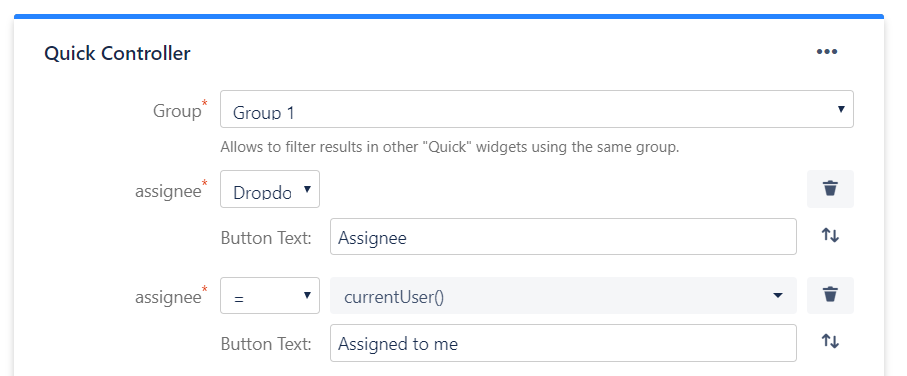Click the Quick Controller heading
This screenshot has height=376, width=907.
[x=117, y=53]
